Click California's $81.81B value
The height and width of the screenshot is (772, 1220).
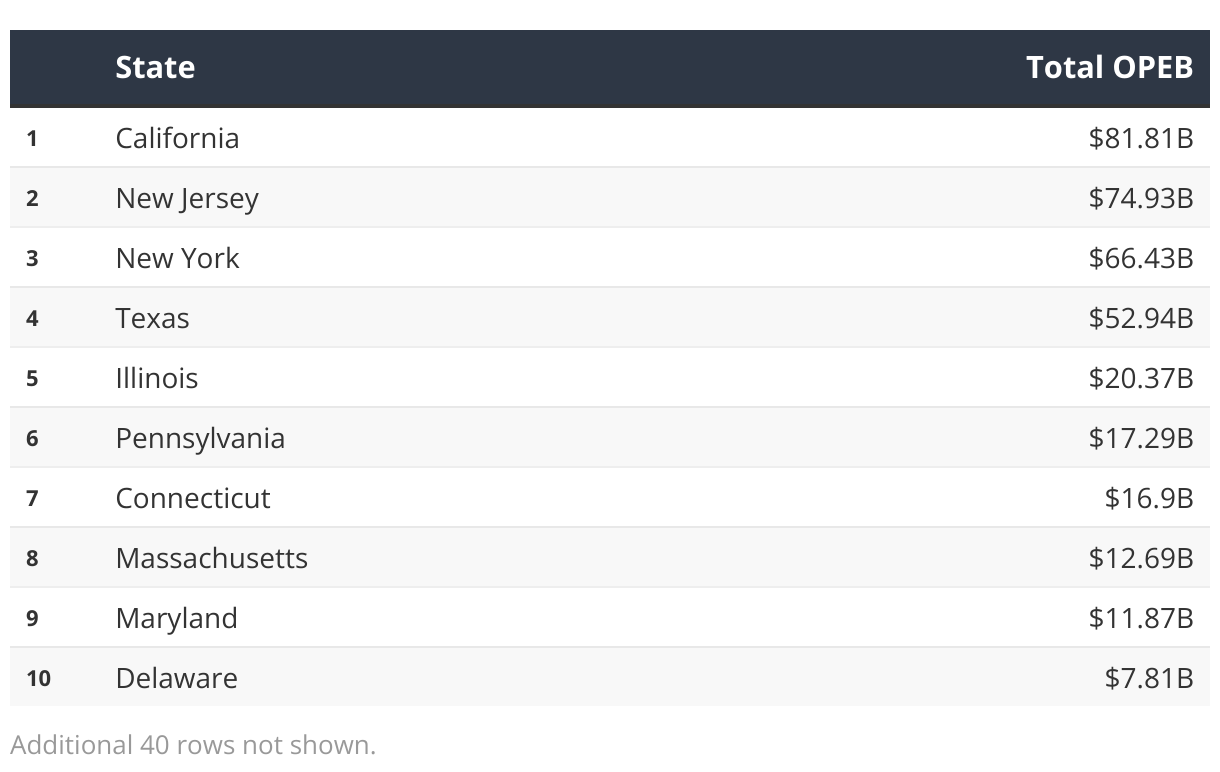coord(1141,137)
